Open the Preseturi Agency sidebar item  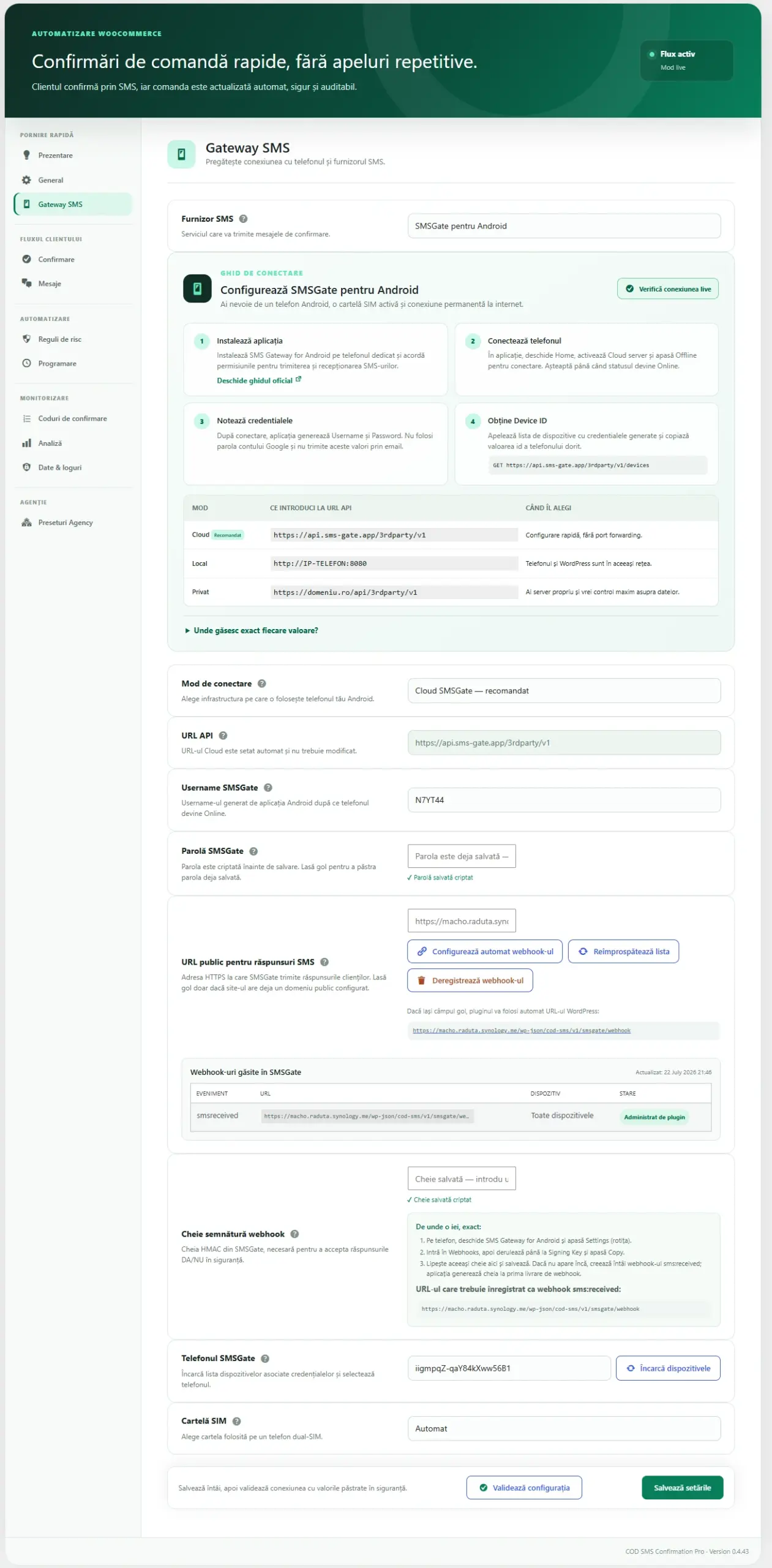tap(66, 523)
